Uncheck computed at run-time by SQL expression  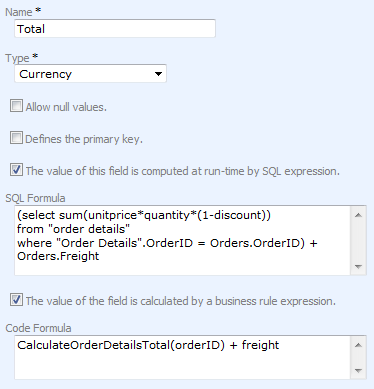(16, 170)
